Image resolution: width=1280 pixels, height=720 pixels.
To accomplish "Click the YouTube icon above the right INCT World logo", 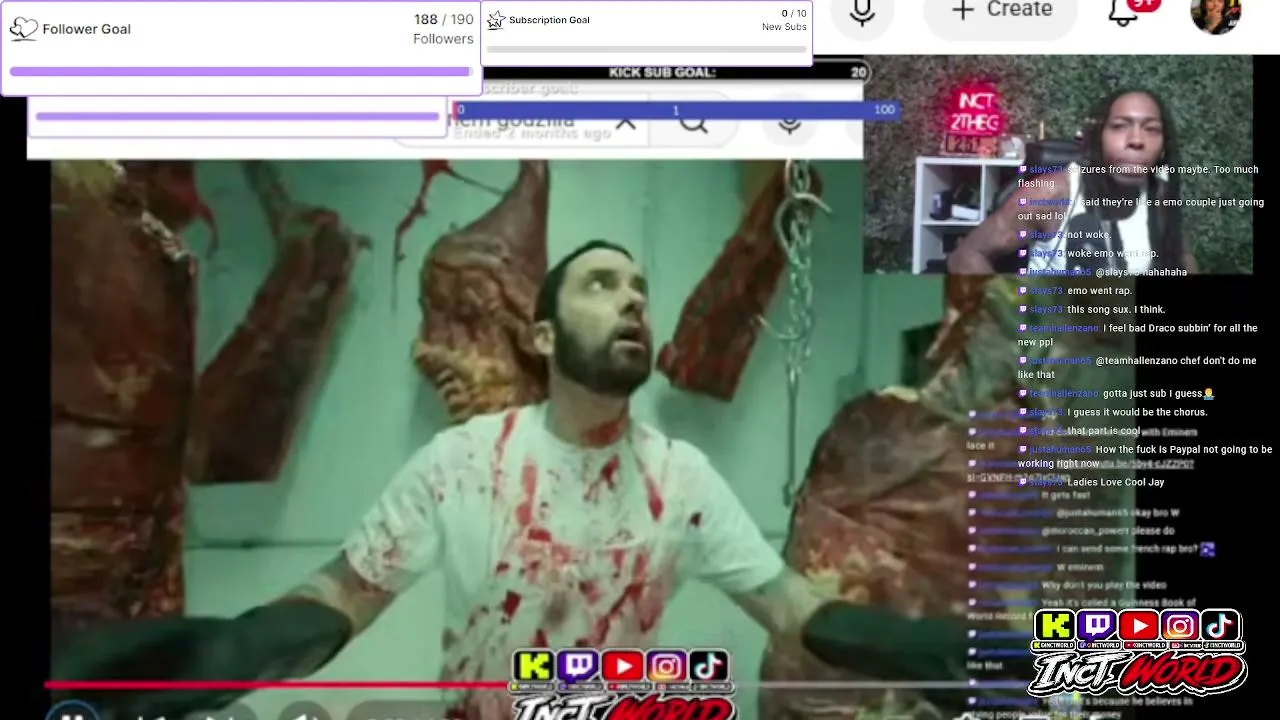I will (x=1139, y=627).
